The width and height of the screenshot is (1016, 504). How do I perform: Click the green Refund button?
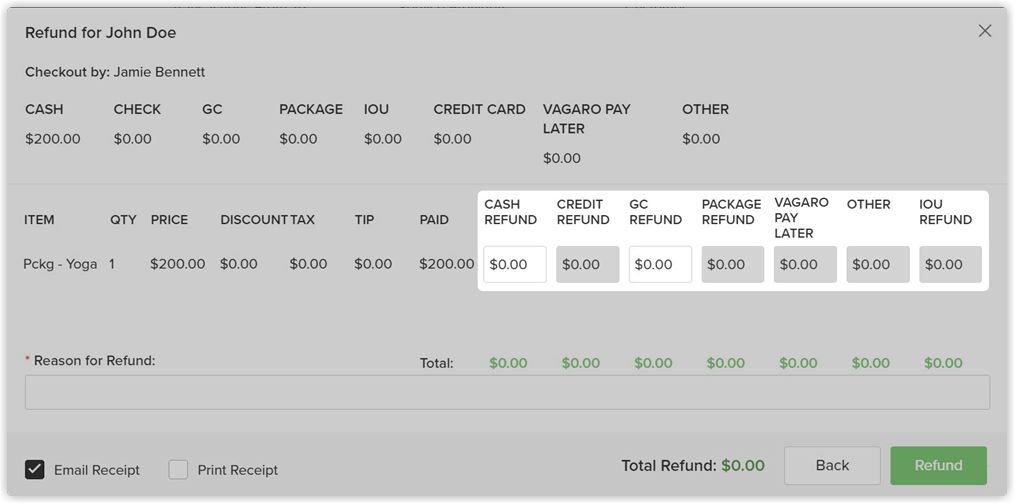coord(938,465)
